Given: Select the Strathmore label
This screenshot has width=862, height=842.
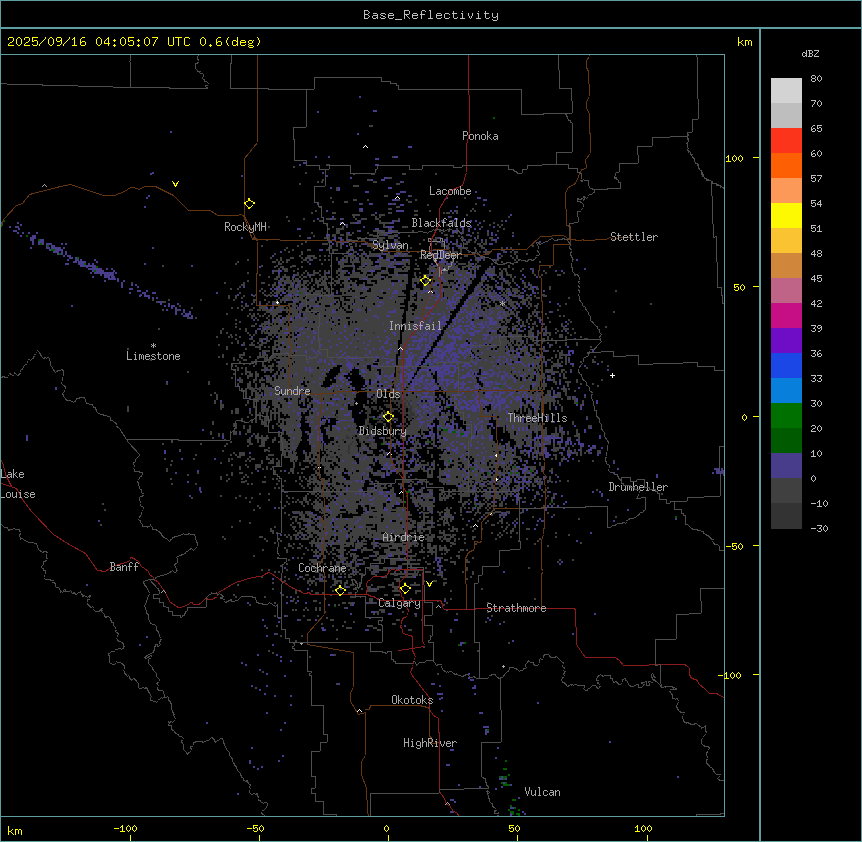Looking at the screenshot, I should click(x=516, y=608).
